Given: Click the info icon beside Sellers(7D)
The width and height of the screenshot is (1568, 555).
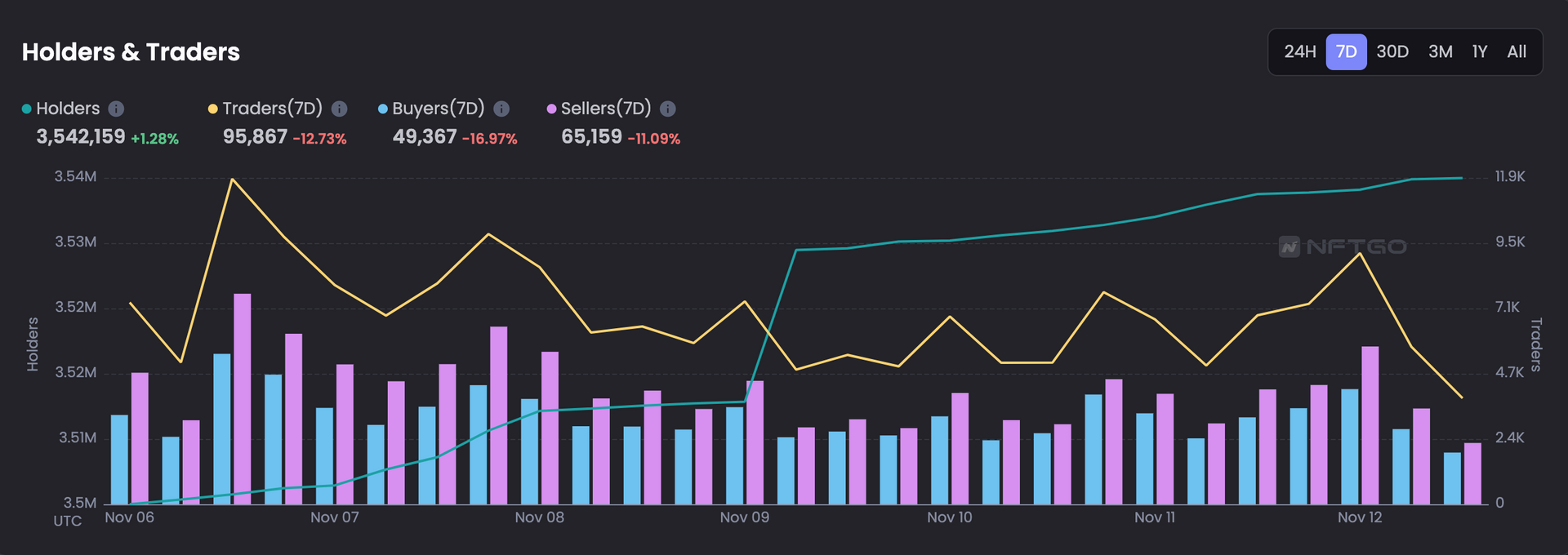Looking at the screenshot, I should (667, 109).
